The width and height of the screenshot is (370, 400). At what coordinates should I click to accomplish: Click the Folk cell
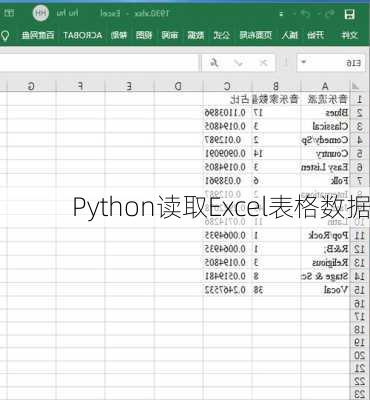click(x=325, y=181)
